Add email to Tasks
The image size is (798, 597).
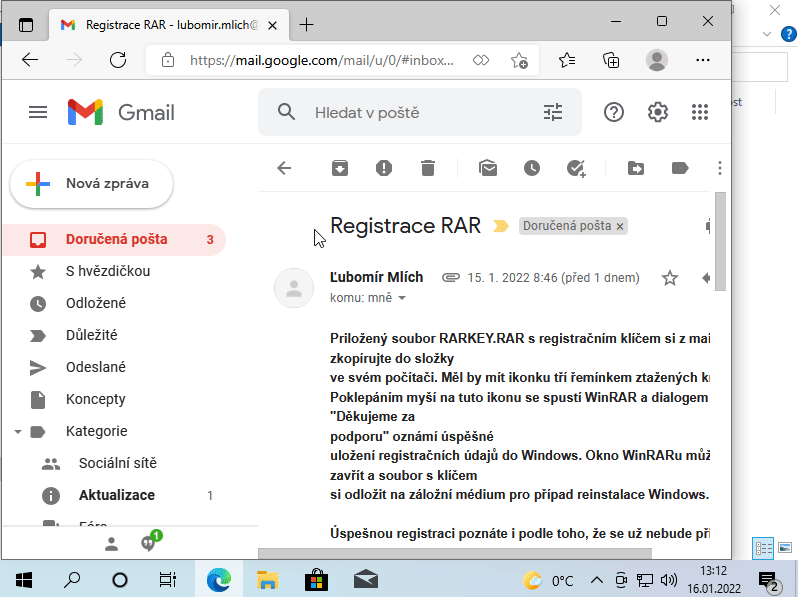pyautogui.click(x=576, y=168)
